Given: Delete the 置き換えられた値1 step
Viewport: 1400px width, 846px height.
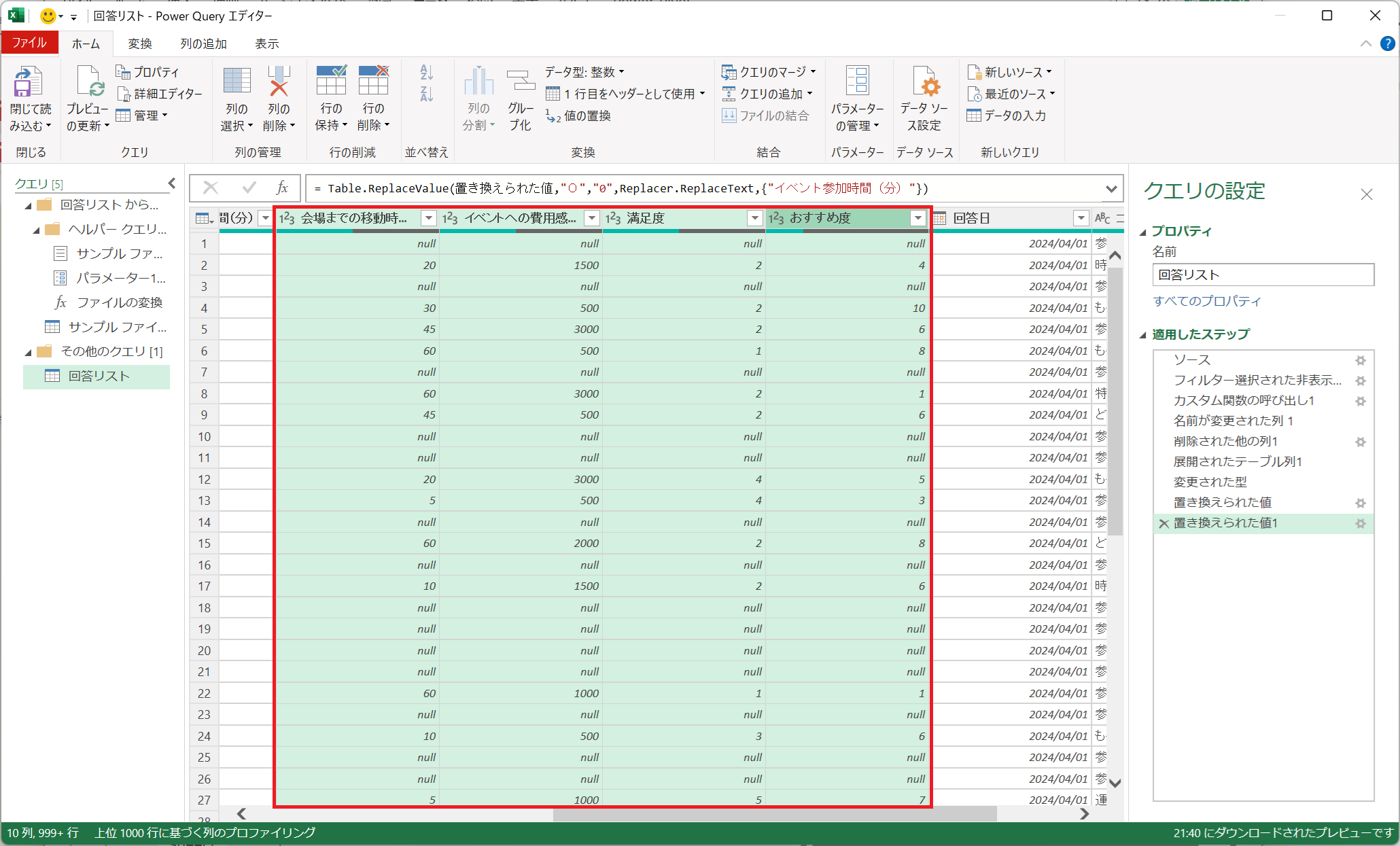Looking at the screenshot, I should click(1163, 523).
